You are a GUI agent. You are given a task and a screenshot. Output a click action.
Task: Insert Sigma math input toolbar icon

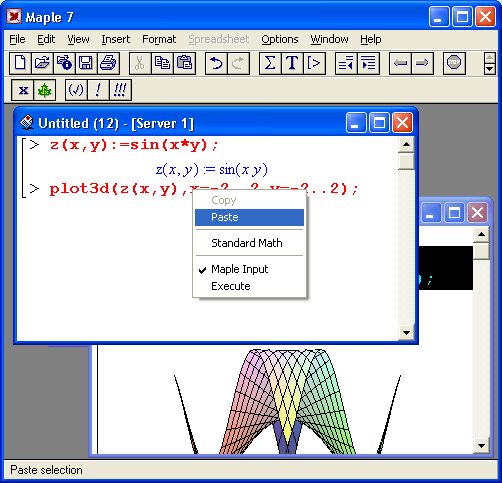[x=270, y=63]
